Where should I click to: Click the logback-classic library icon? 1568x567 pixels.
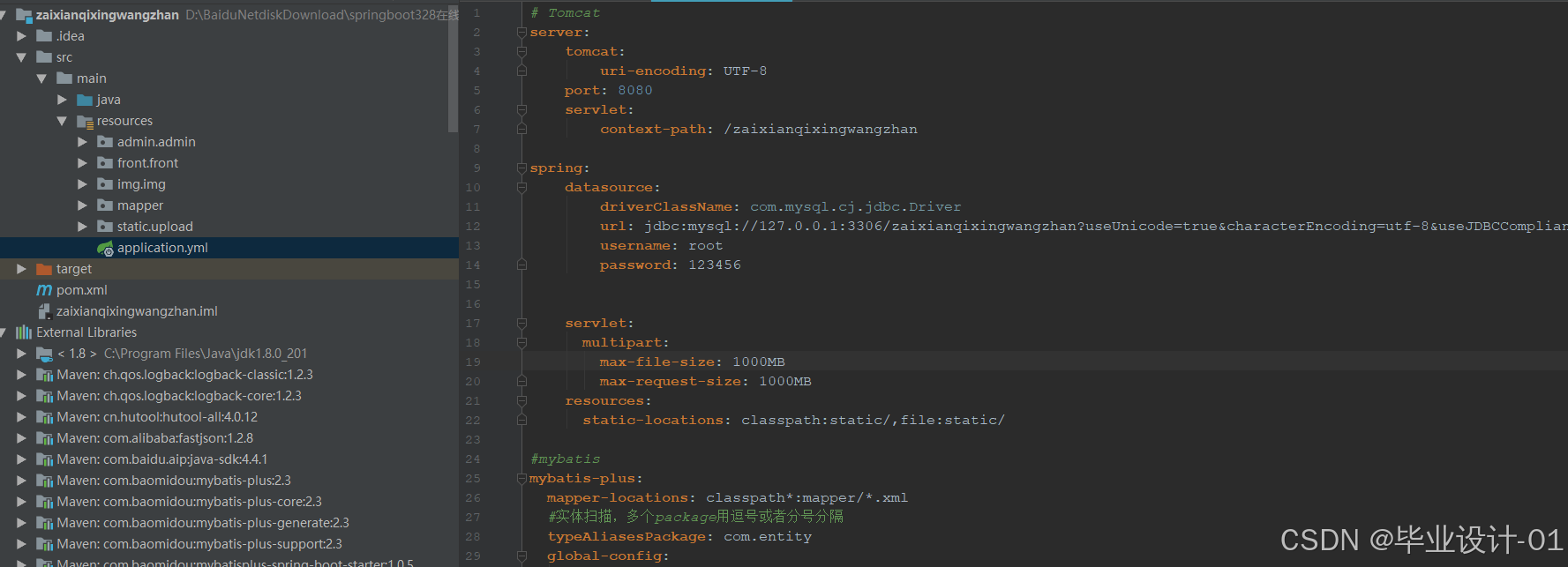click(44, 375)
